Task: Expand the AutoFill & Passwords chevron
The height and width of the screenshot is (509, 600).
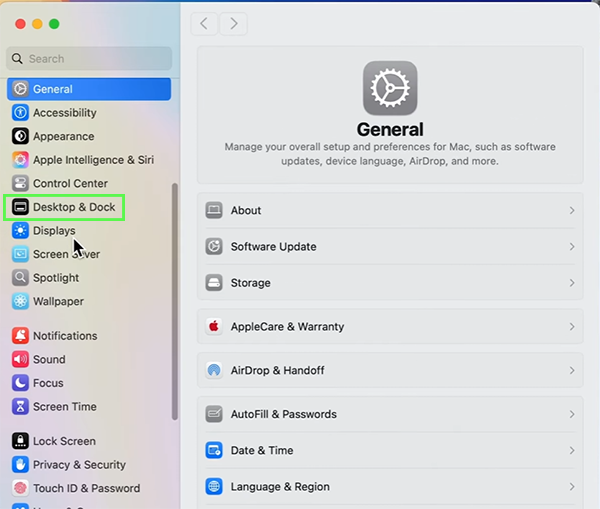Action: 572,414
